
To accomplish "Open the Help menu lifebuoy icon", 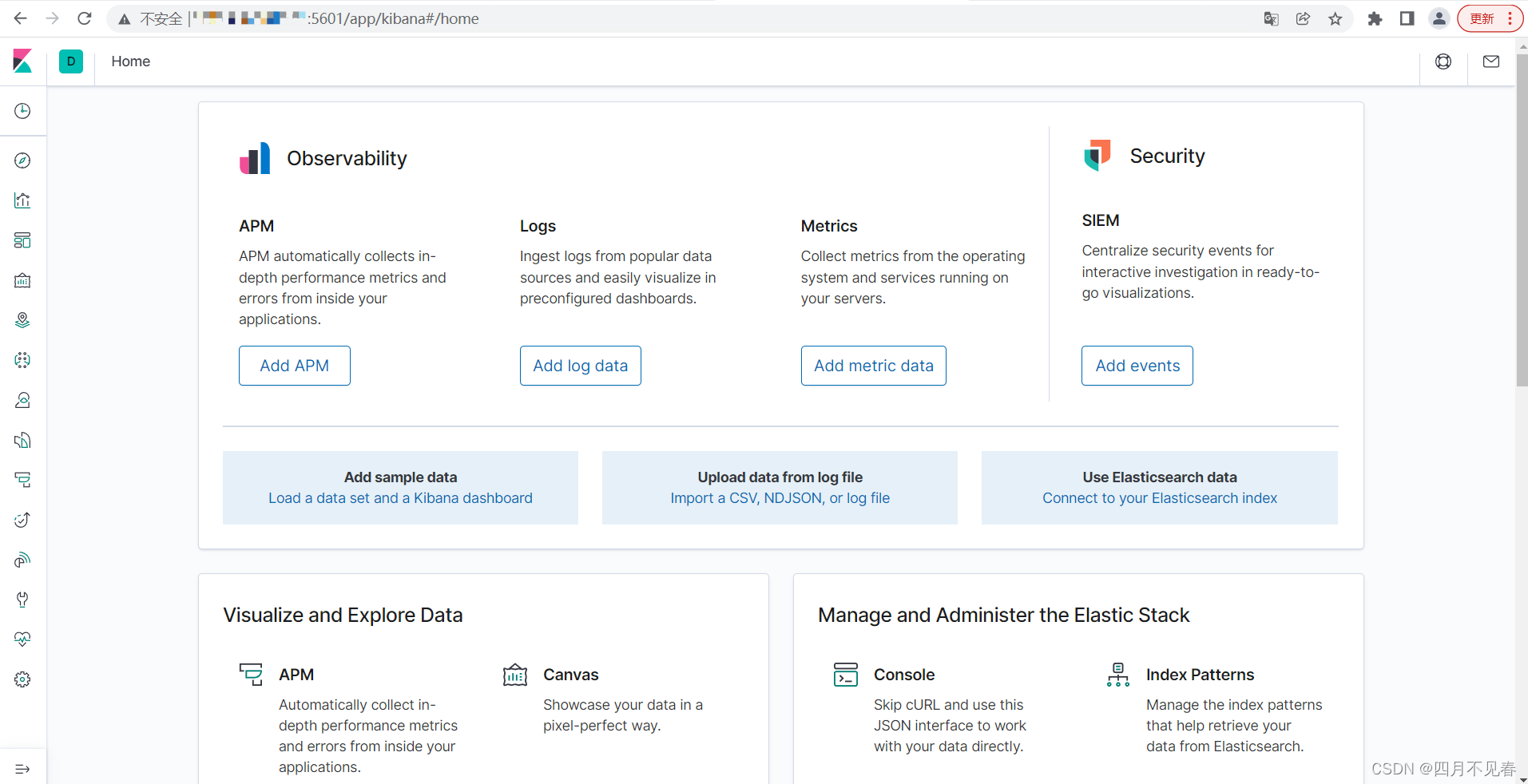I will tap(1443, 61).
